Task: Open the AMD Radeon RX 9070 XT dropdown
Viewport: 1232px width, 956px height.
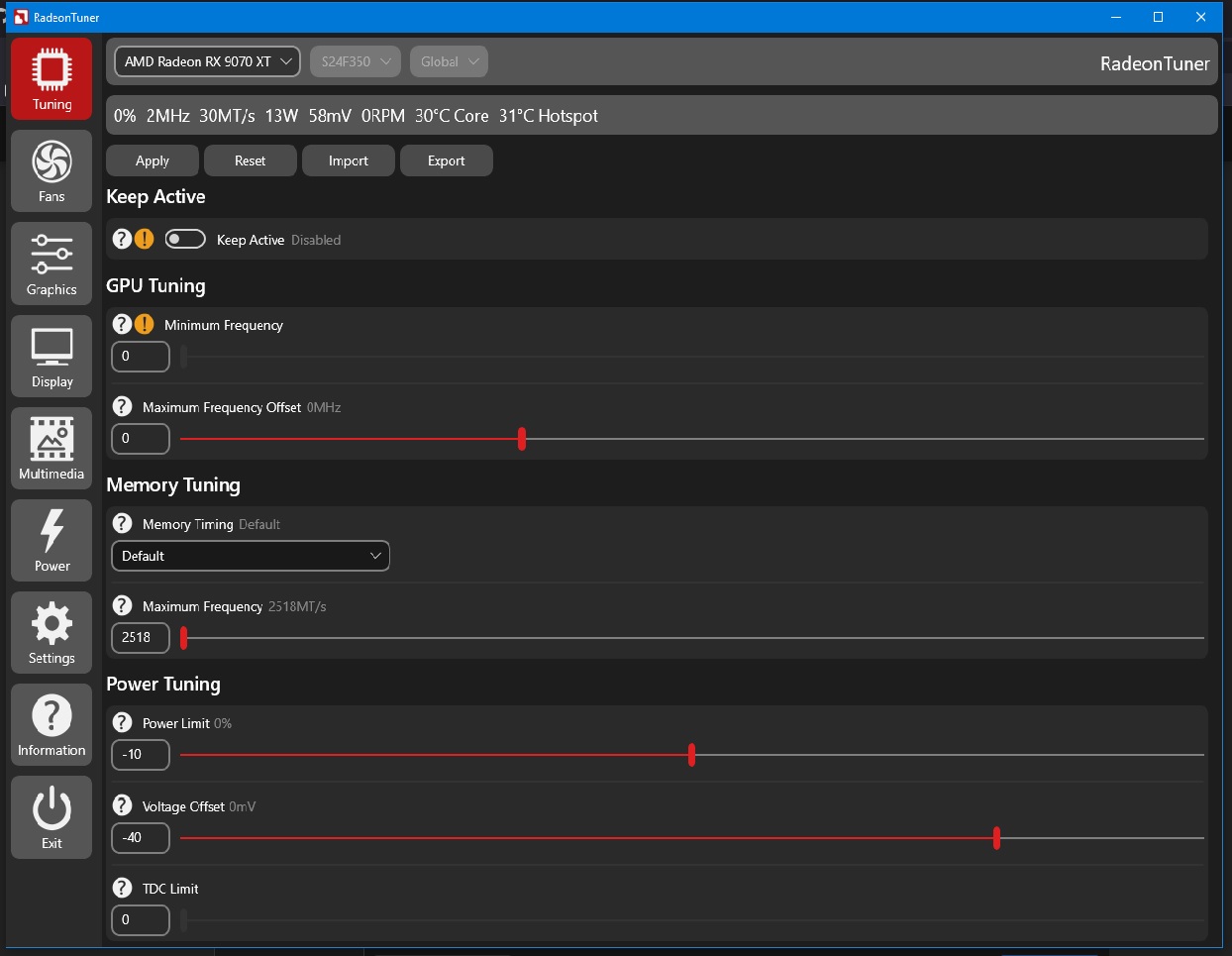Action: click(x=208, y=61)
